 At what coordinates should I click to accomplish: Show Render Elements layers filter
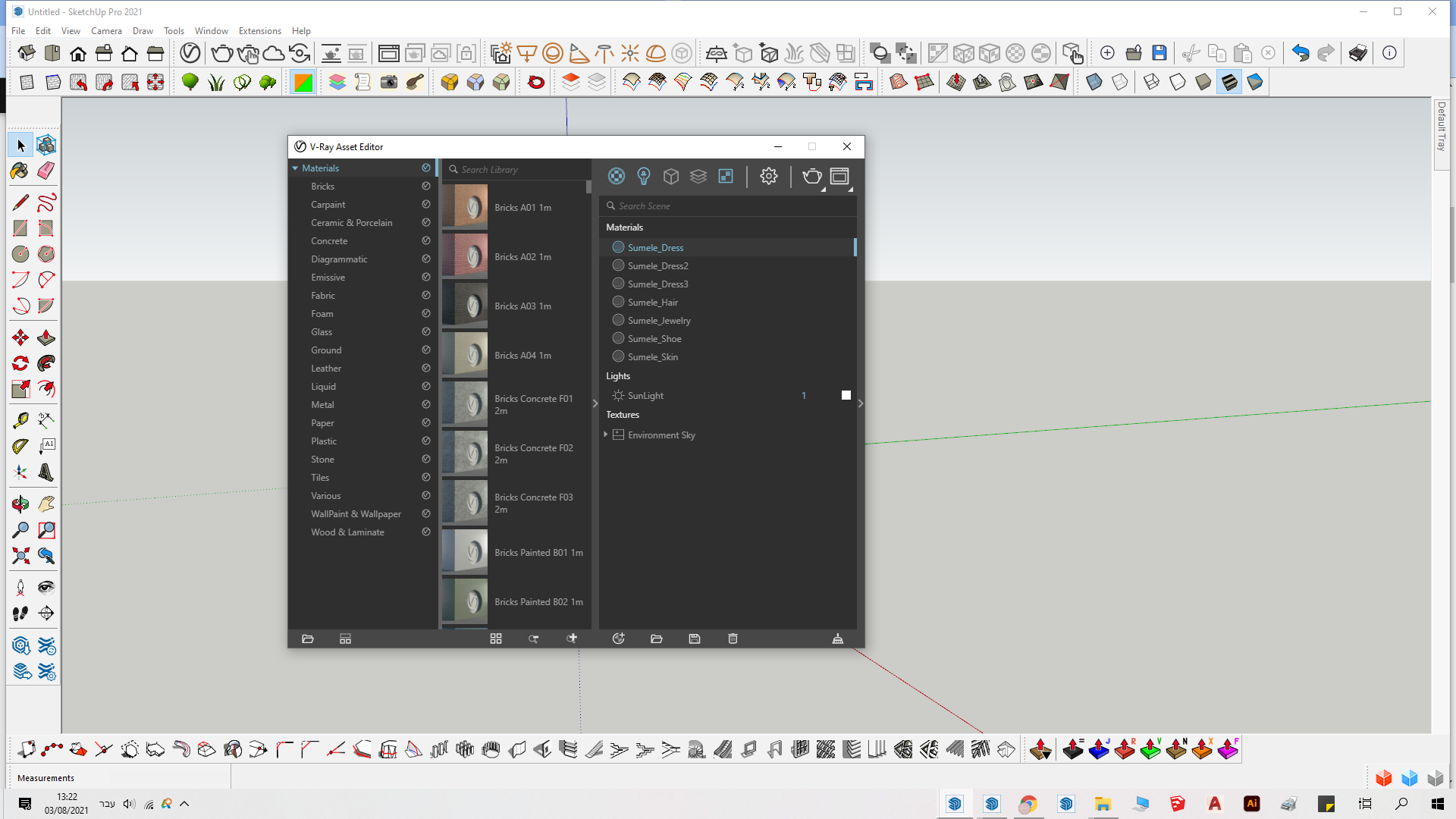click(x=698, y=176)
